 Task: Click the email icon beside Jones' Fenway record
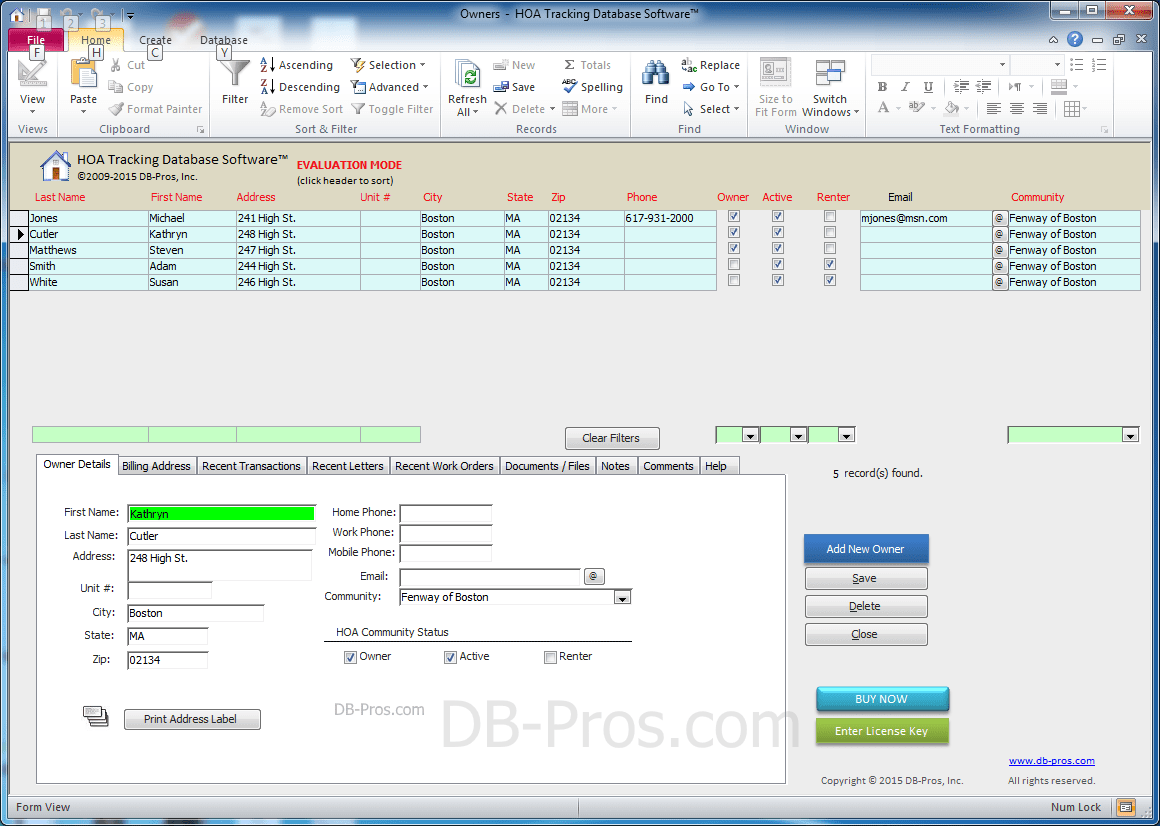(x=998, y=218)
